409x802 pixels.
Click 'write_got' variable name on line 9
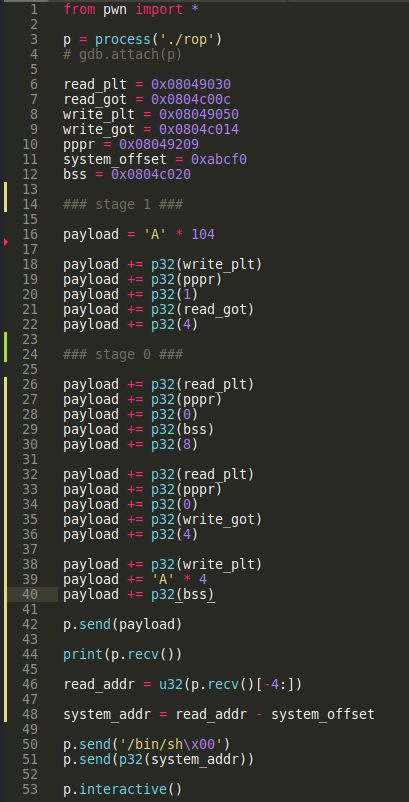pos(99,129)
